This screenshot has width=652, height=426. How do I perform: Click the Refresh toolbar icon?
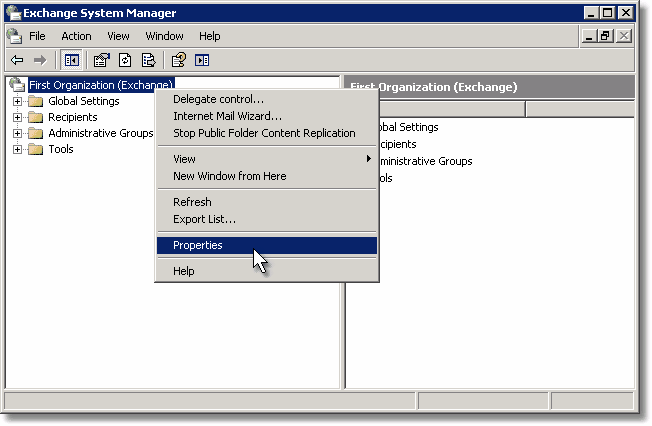pyautogui.click(x=125, y=60)
